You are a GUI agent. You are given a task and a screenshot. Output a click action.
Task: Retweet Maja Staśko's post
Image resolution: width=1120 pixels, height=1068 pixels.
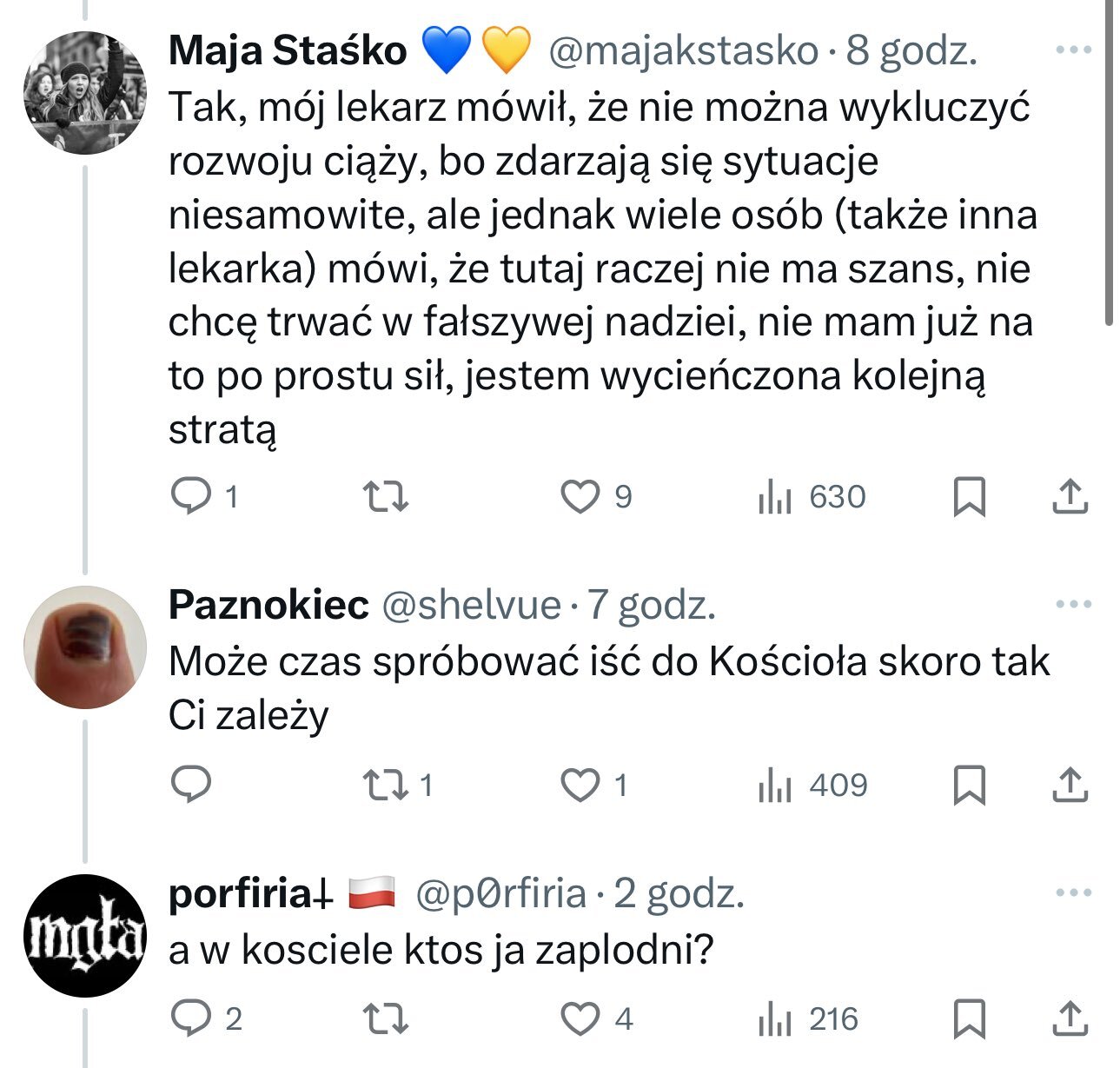[385, 496]
